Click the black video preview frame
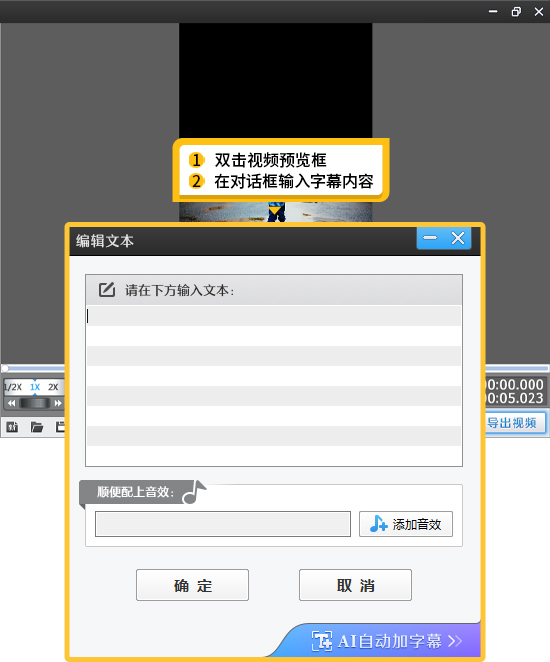This screenshot has width=550, height=662. click(x=275, y=80)
